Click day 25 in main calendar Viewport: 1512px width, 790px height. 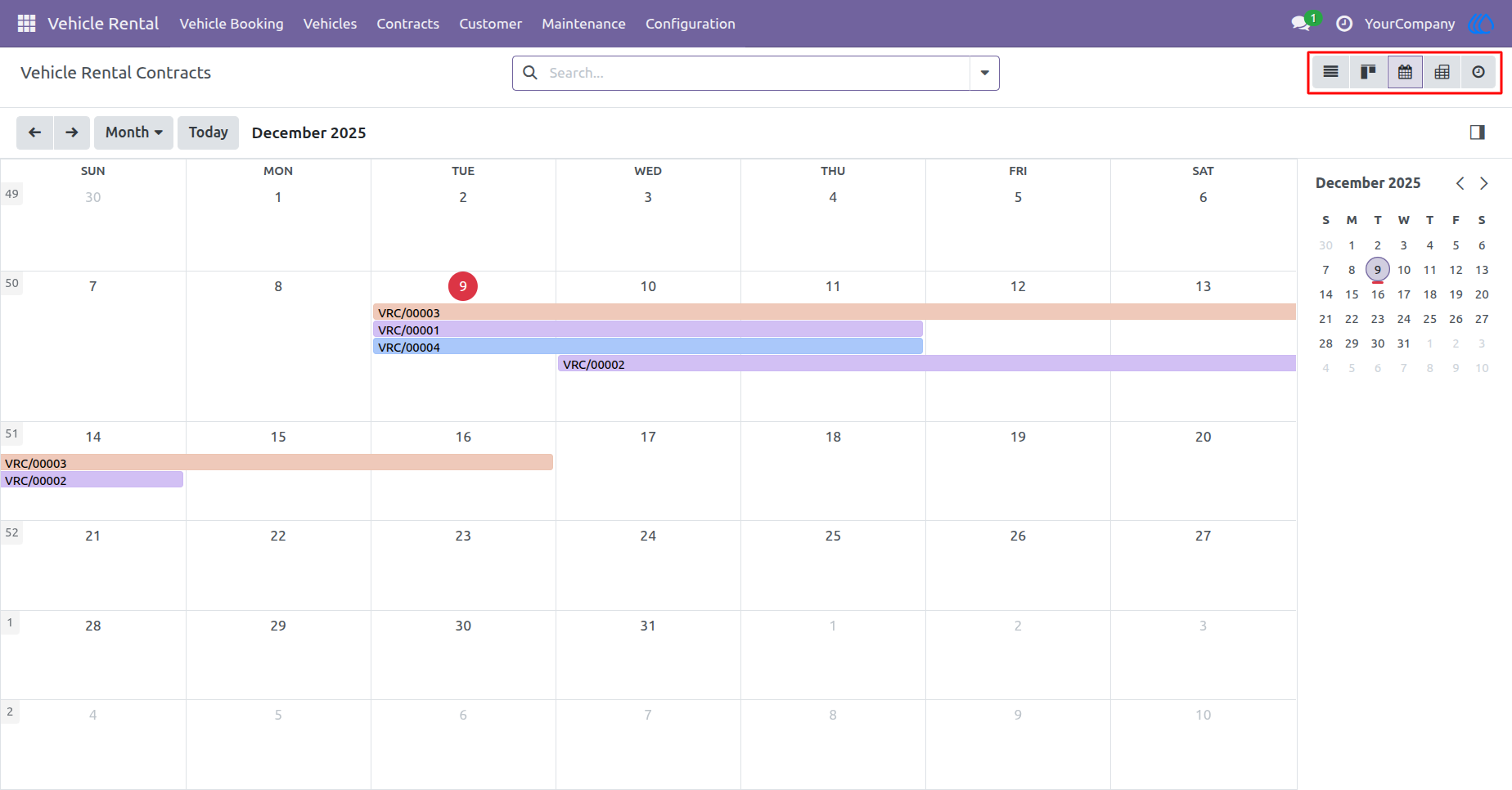pyautogui.click(x=833, y=536)
